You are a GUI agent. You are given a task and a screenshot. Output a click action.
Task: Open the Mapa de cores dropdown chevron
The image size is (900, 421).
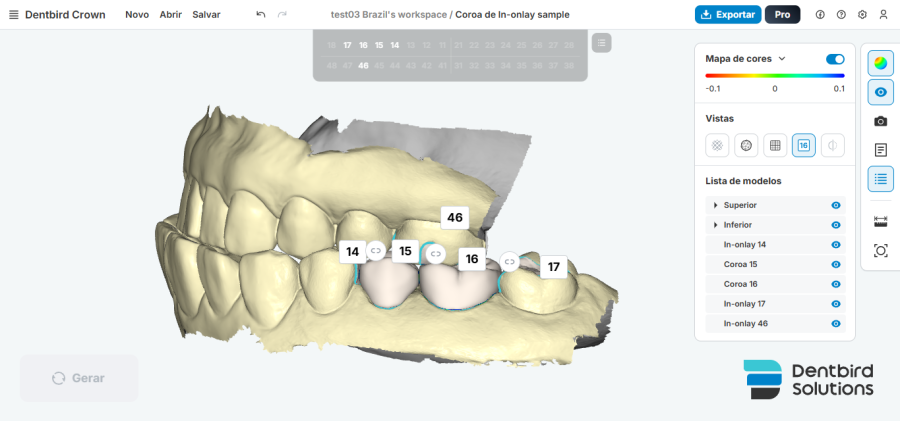pos(781,59)
